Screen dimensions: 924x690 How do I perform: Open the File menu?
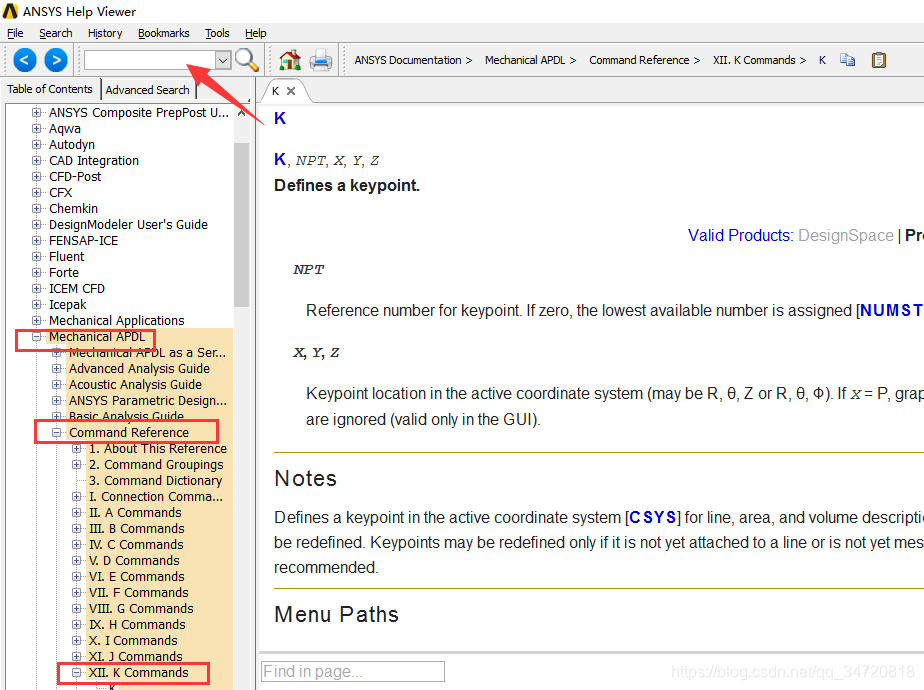coord(15,33)
